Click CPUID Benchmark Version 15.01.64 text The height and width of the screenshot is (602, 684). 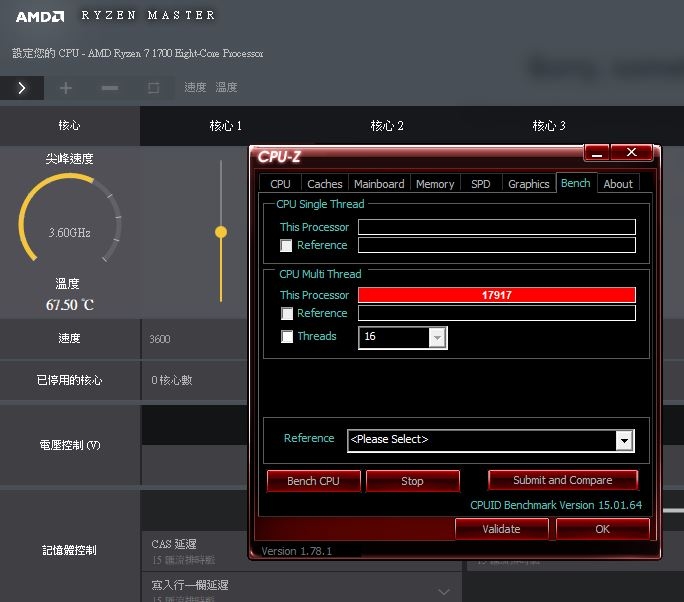pos(556,505)
